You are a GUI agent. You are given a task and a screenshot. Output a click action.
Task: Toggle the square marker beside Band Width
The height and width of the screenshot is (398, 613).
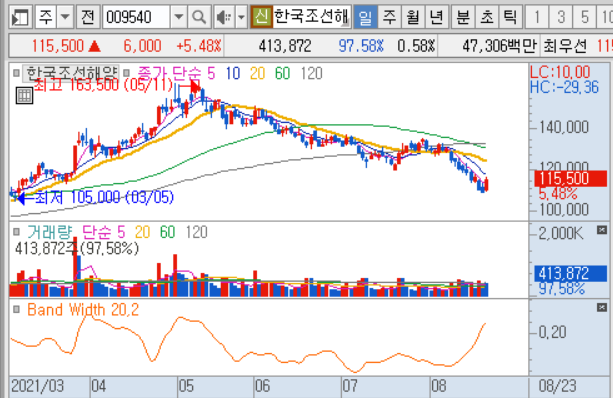(16, 309)
